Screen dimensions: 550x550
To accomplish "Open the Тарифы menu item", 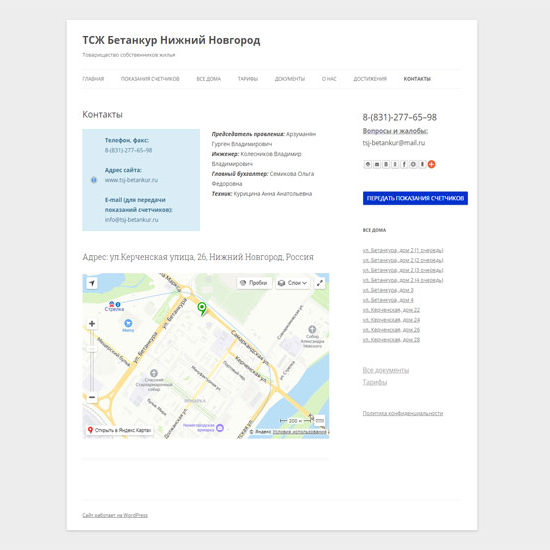I will 248,79.
